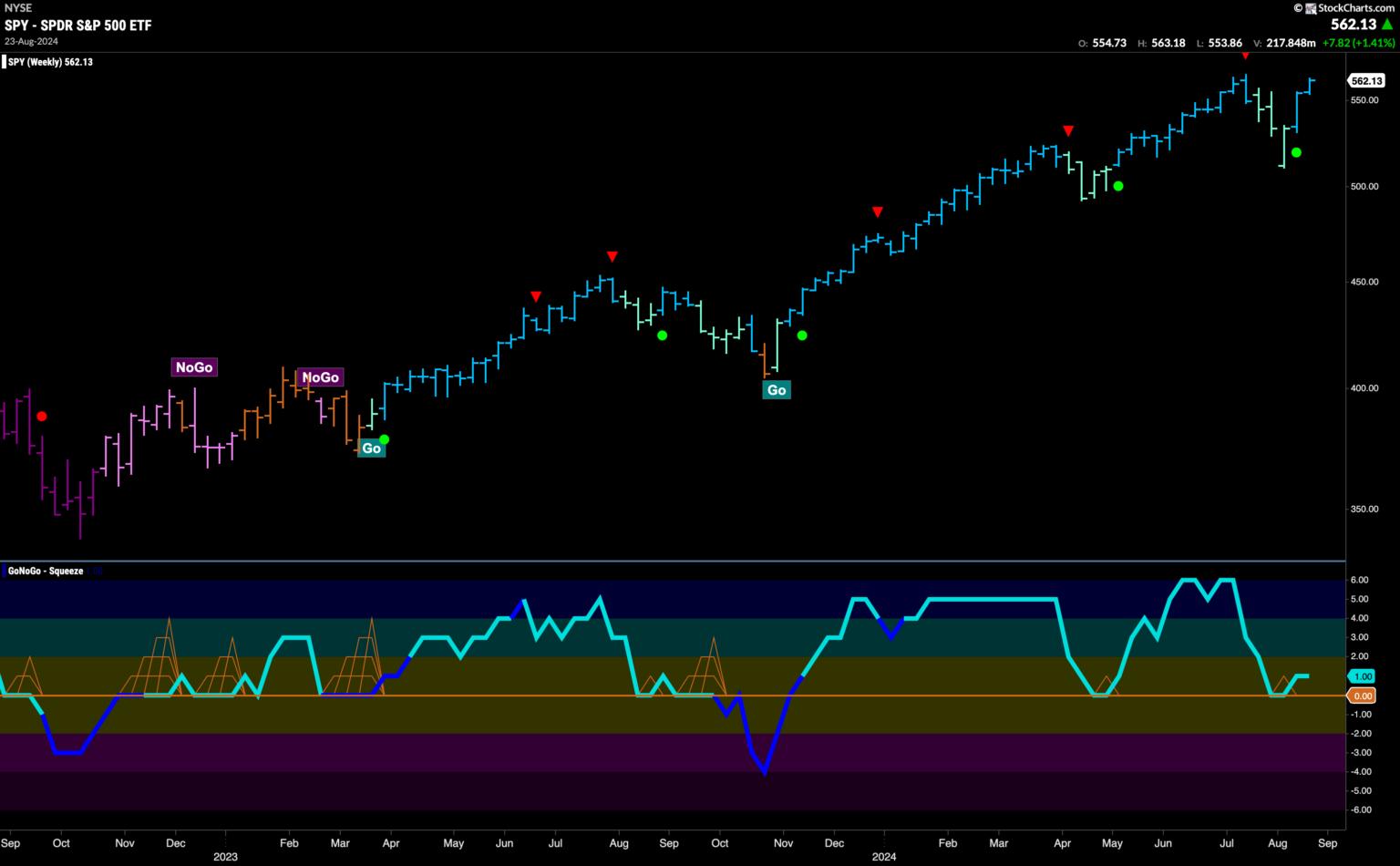Viewport: 1400px width, 866px height.
Task: Select the Go label near November 2023
Action: tap(776, 390)
